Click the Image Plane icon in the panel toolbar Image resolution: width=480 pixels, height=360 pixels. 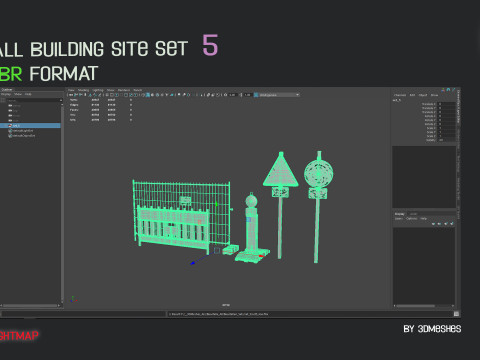point(90,95)
